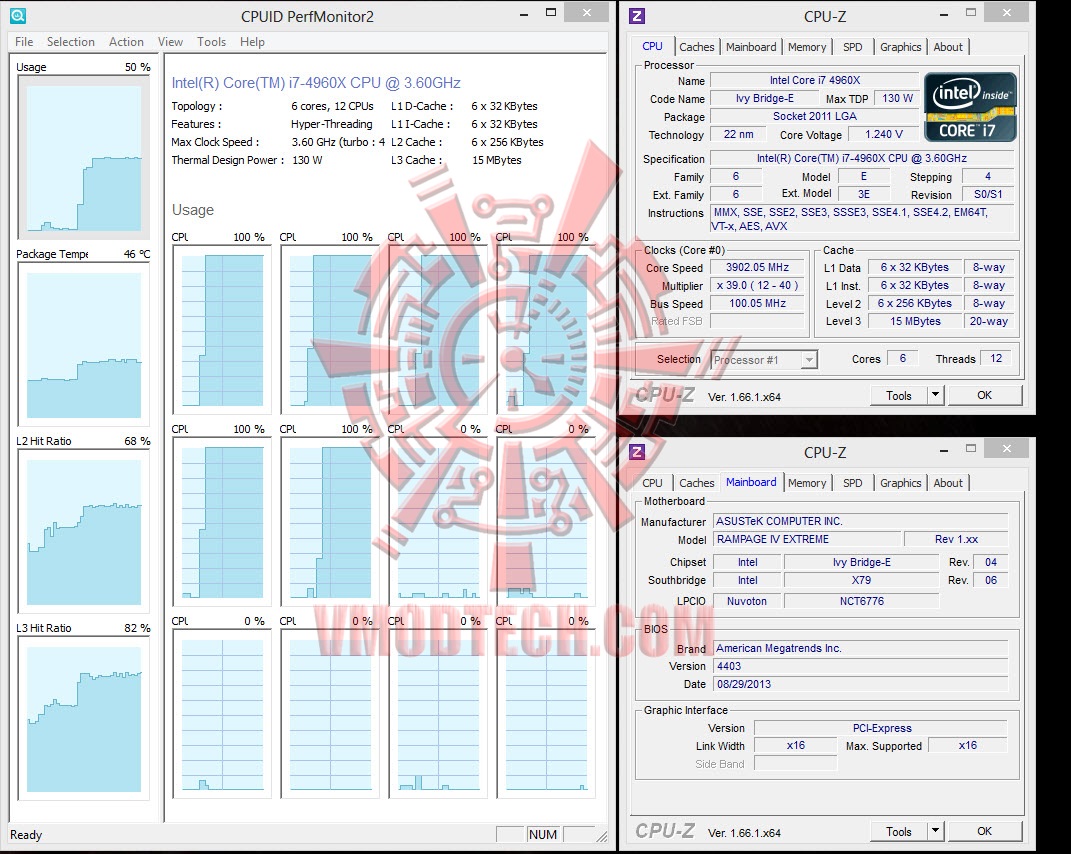Click the BIOS date 08/29/2013 field
Screen dimensions: 1071x854
pos(861,684)
